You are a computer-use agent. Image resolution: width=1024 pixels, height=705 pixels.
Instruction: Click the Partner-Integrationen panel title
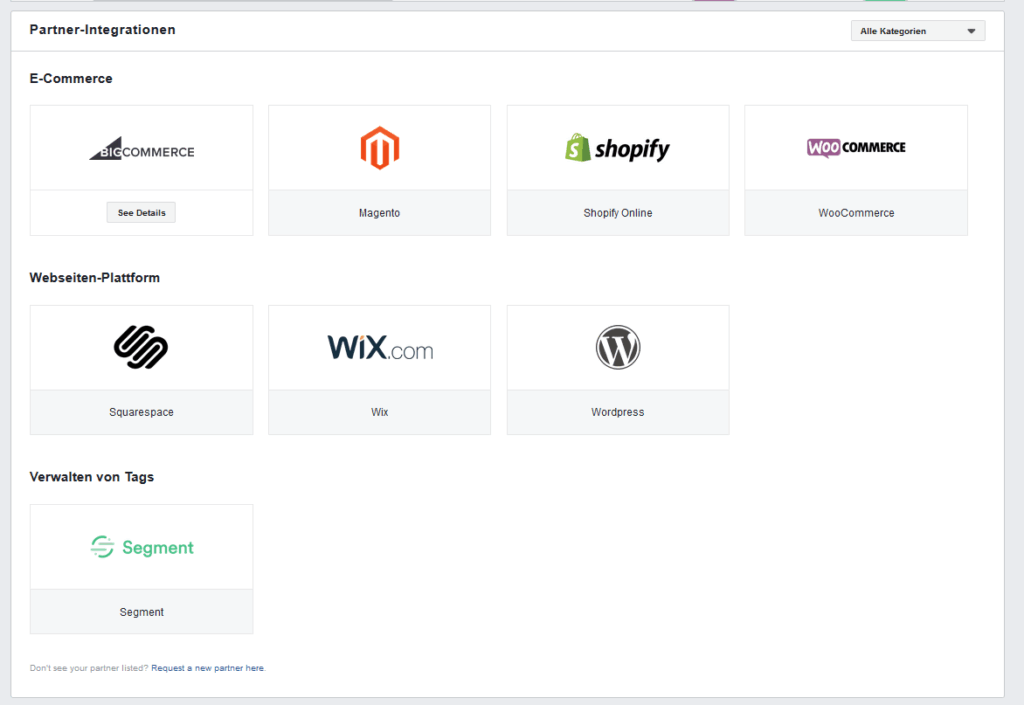tap(102, 30)
